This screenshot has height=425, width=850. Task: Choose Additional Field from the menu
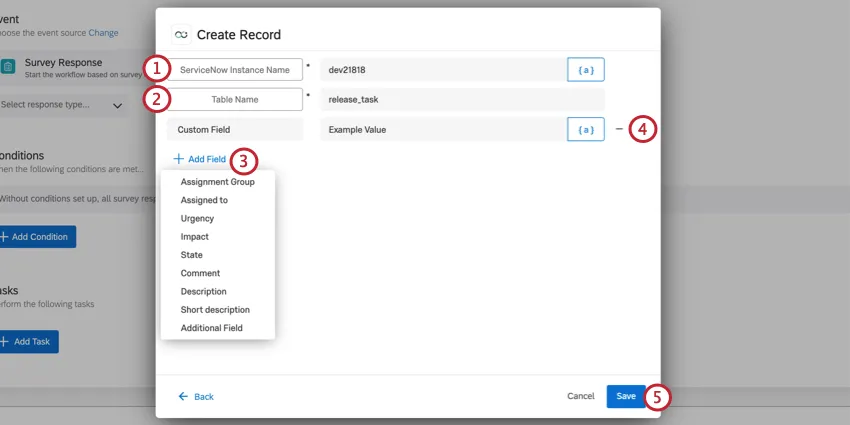coord(211,328)
